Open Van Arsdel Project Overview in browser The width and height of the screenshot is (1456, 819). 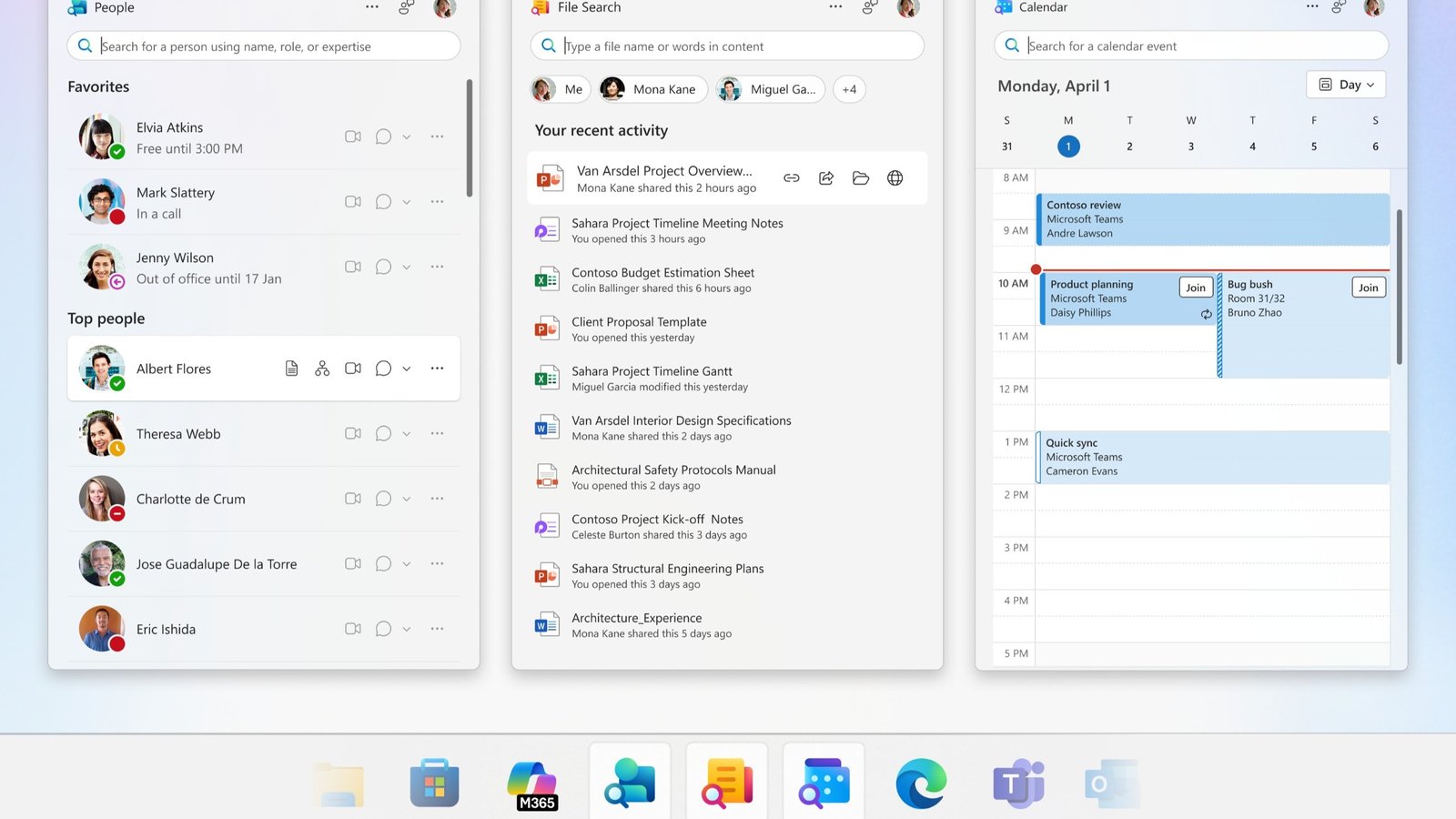point(895,177)
